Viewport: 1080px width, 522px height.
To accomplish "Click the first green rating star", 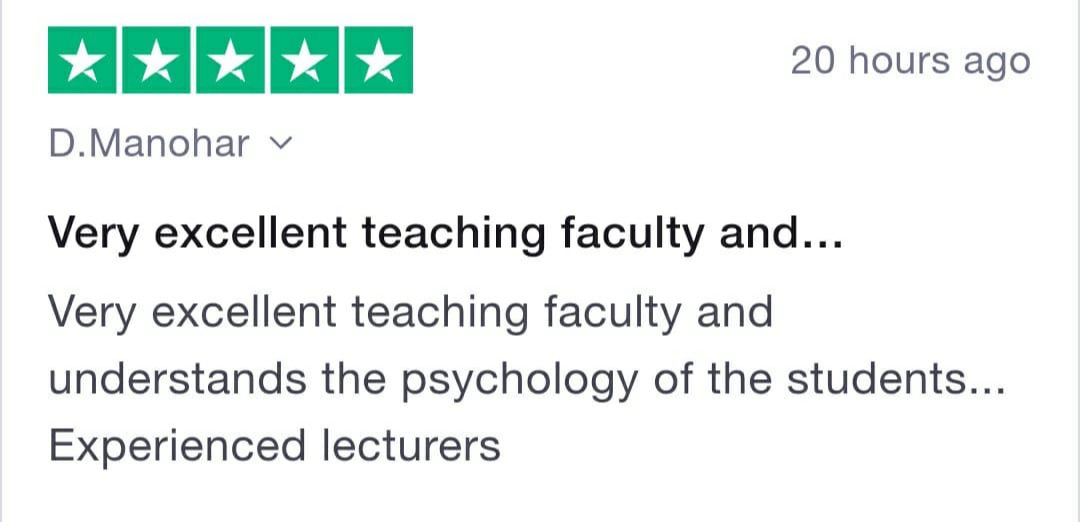I will click(x=84, y=61).
